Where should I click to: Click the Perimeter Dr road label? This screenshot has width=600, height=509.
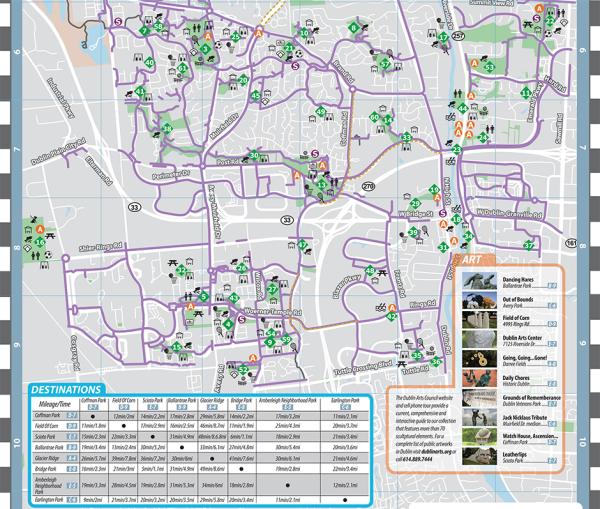(171, 175)
